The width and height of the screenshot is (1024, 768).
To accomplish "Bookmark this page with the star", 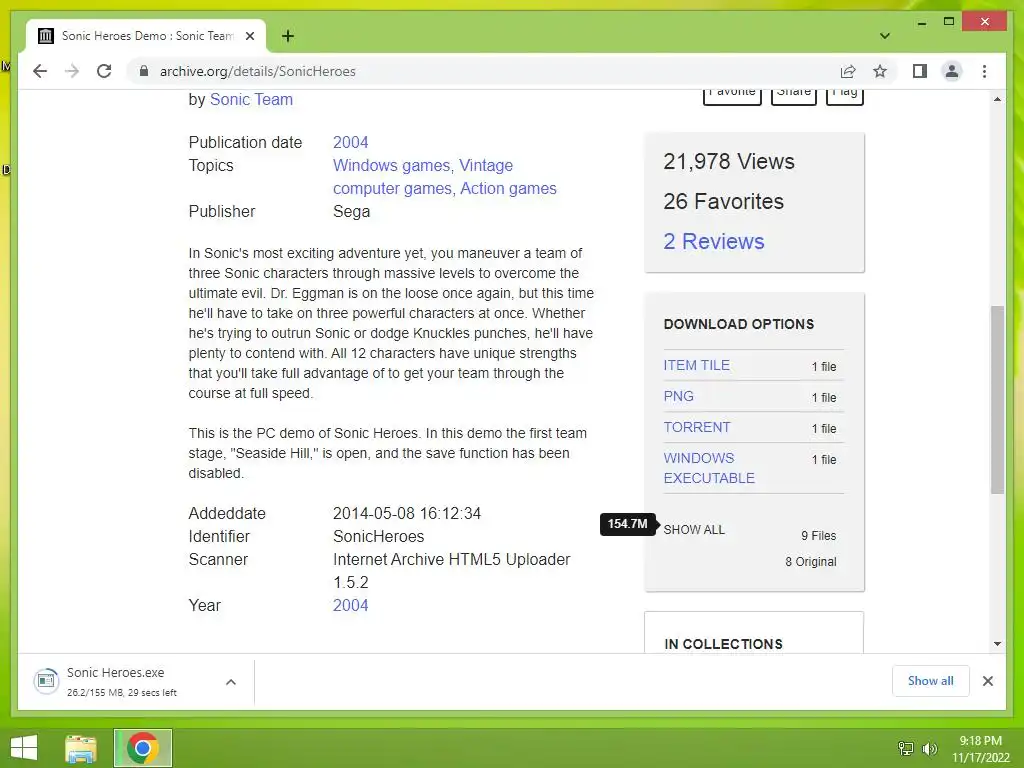I will coord(880,71).
